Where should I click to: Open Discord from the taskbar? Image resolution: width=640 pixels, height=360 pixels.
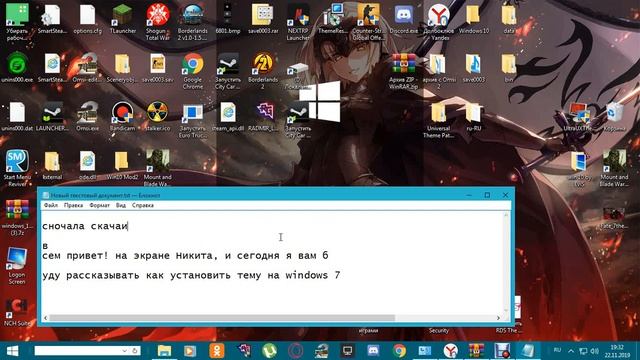pyautogui.click(x=373, y=351)
